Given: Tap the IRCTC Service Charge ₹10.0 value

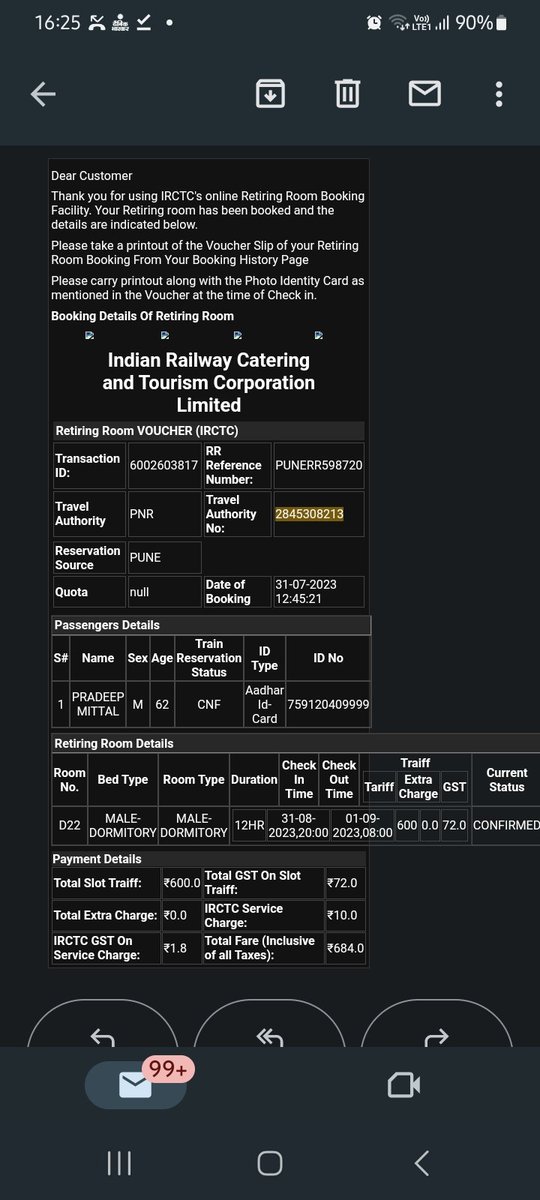Looking at the screenshot, I should pos(342,915).
